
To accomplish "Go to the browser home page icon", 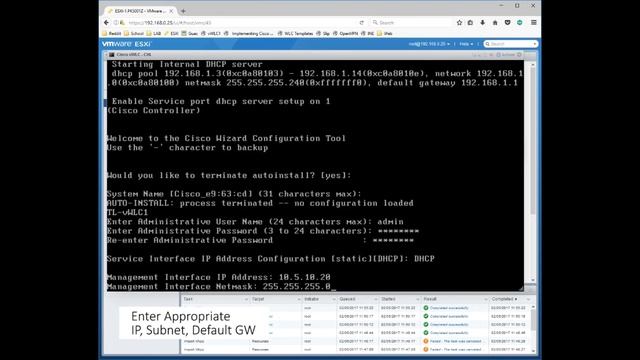I will pyautogui.click(x=495, y=23).
